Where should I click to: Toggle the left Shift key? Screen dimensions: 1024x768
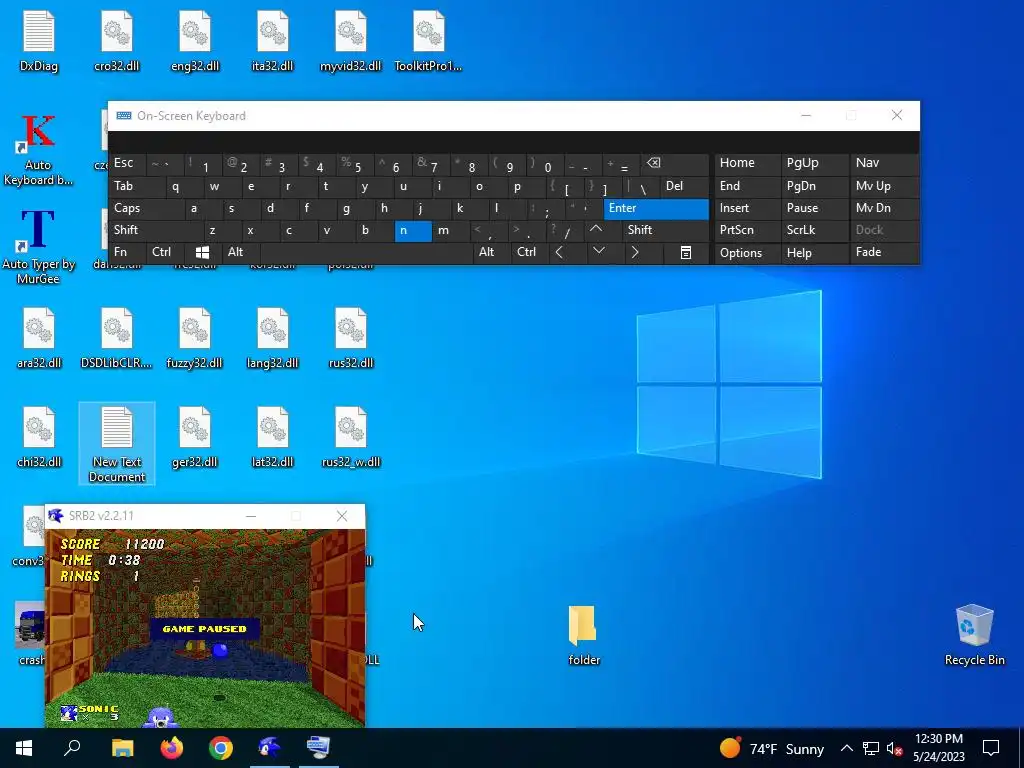pos(155,230)
